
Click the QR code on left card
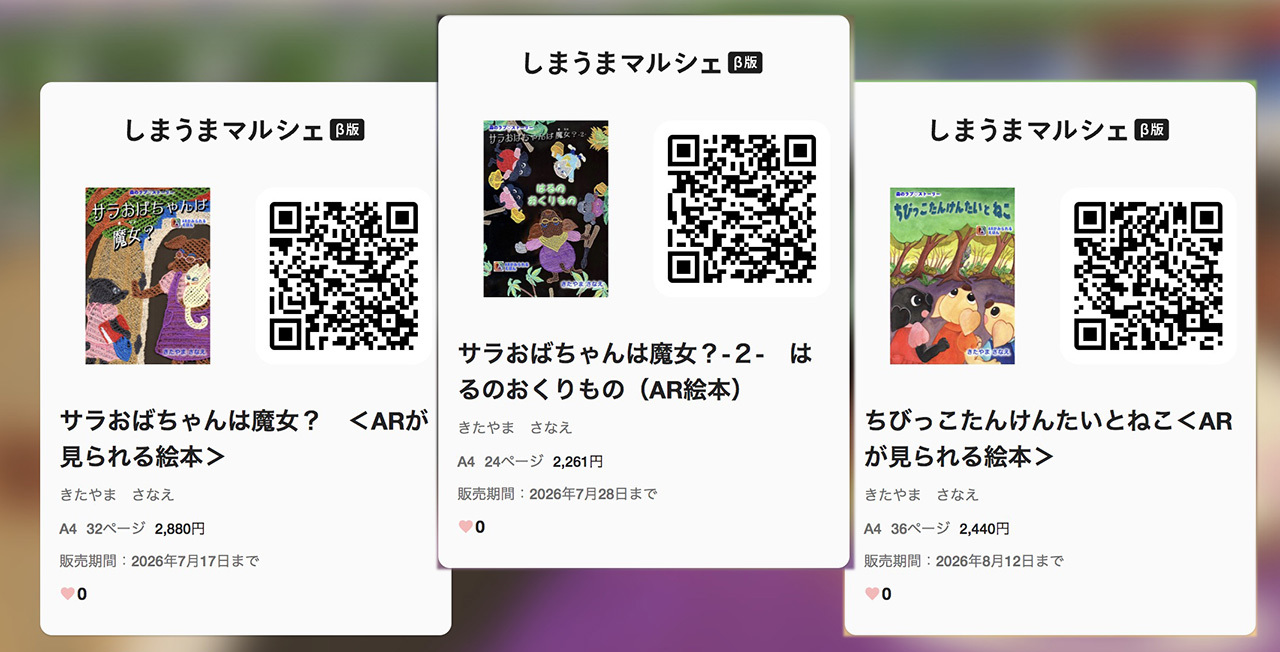click(343, 276)
